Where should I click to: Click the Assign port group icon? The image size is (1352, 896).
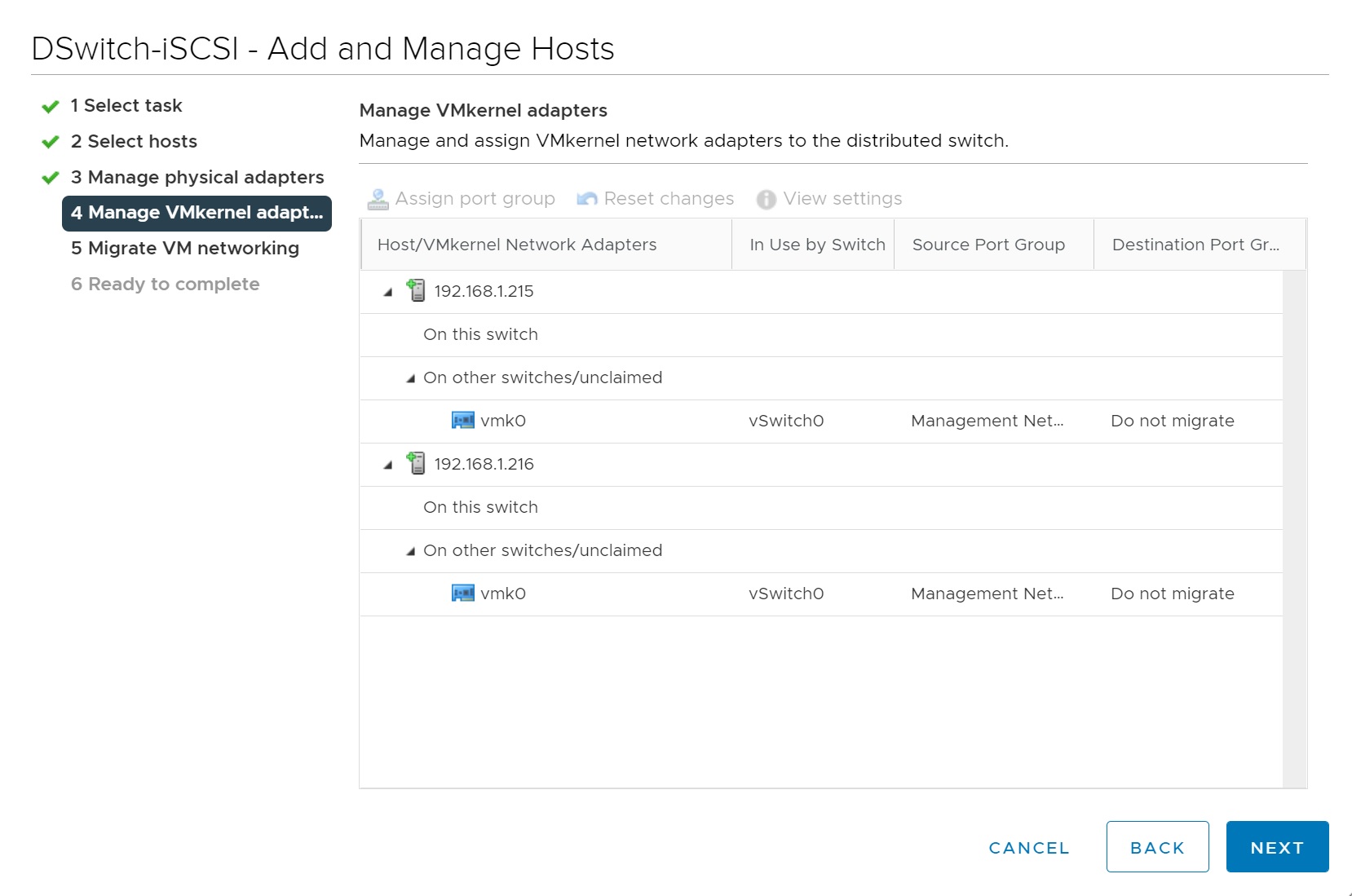[378, 199]
